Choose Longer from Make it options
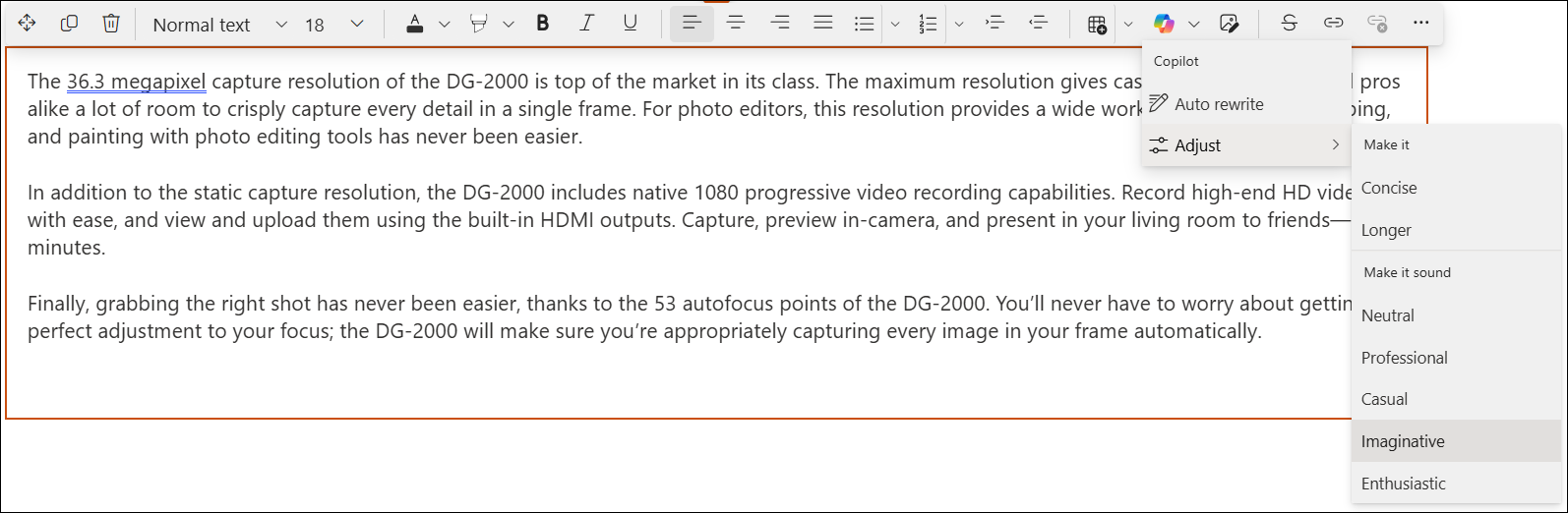This screenshot has height=513, width=1568. point(1457,230)
